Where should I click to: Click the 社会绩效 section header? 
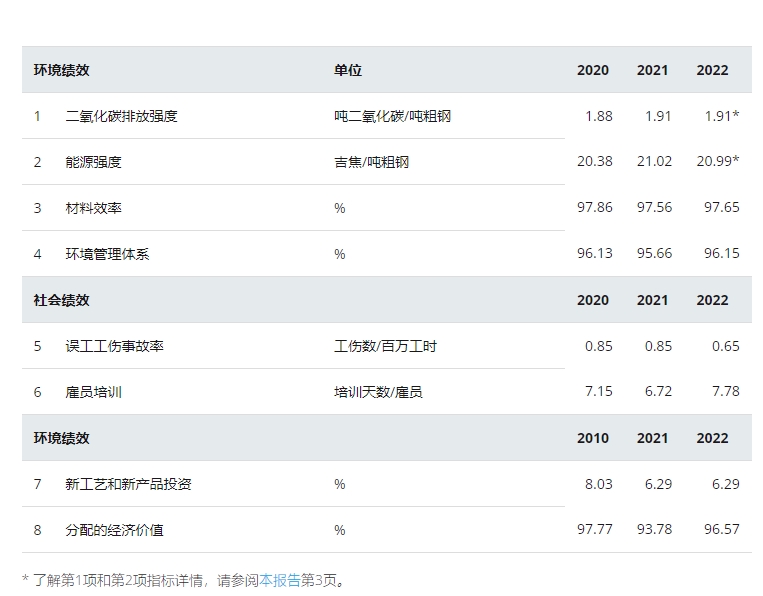coord(61,300)
